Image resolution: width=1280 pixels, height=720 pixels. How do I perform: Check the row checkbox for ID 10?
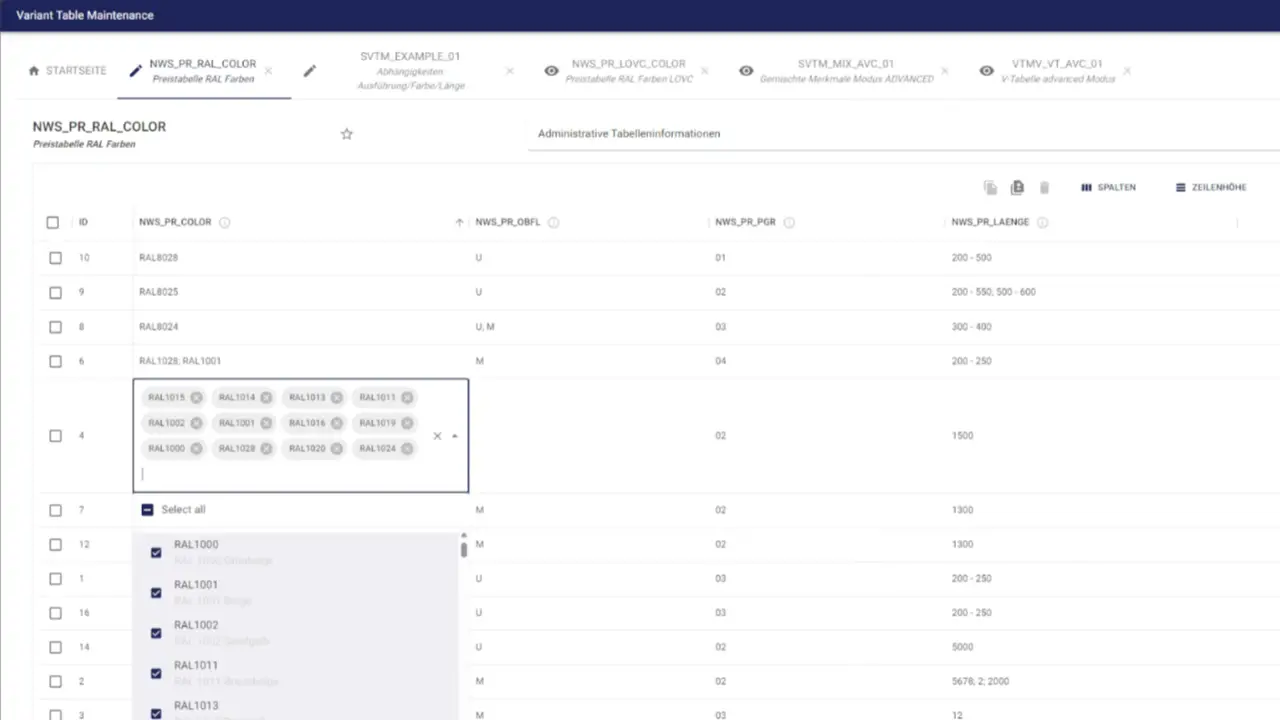[55, 257]
